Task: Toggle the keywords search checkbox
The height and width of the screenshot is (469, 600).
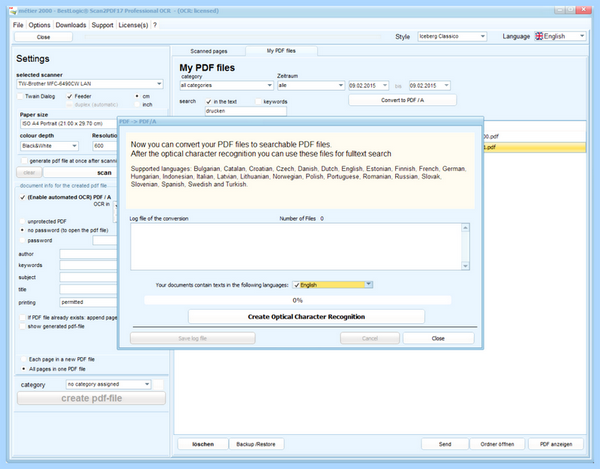Action: point(258,102)
